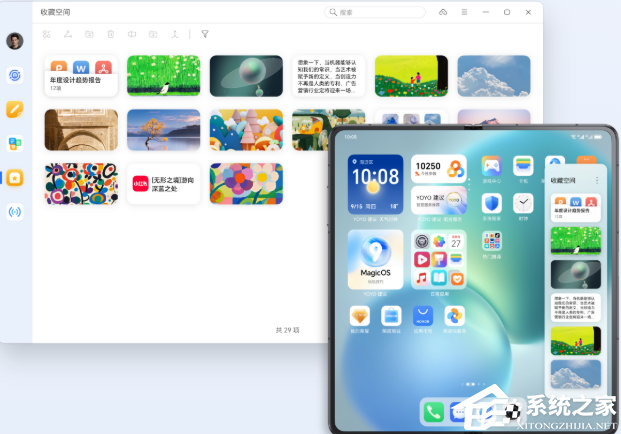Open the abstract floral pattern image
621x434 pixels.
[x=81, y=184]
